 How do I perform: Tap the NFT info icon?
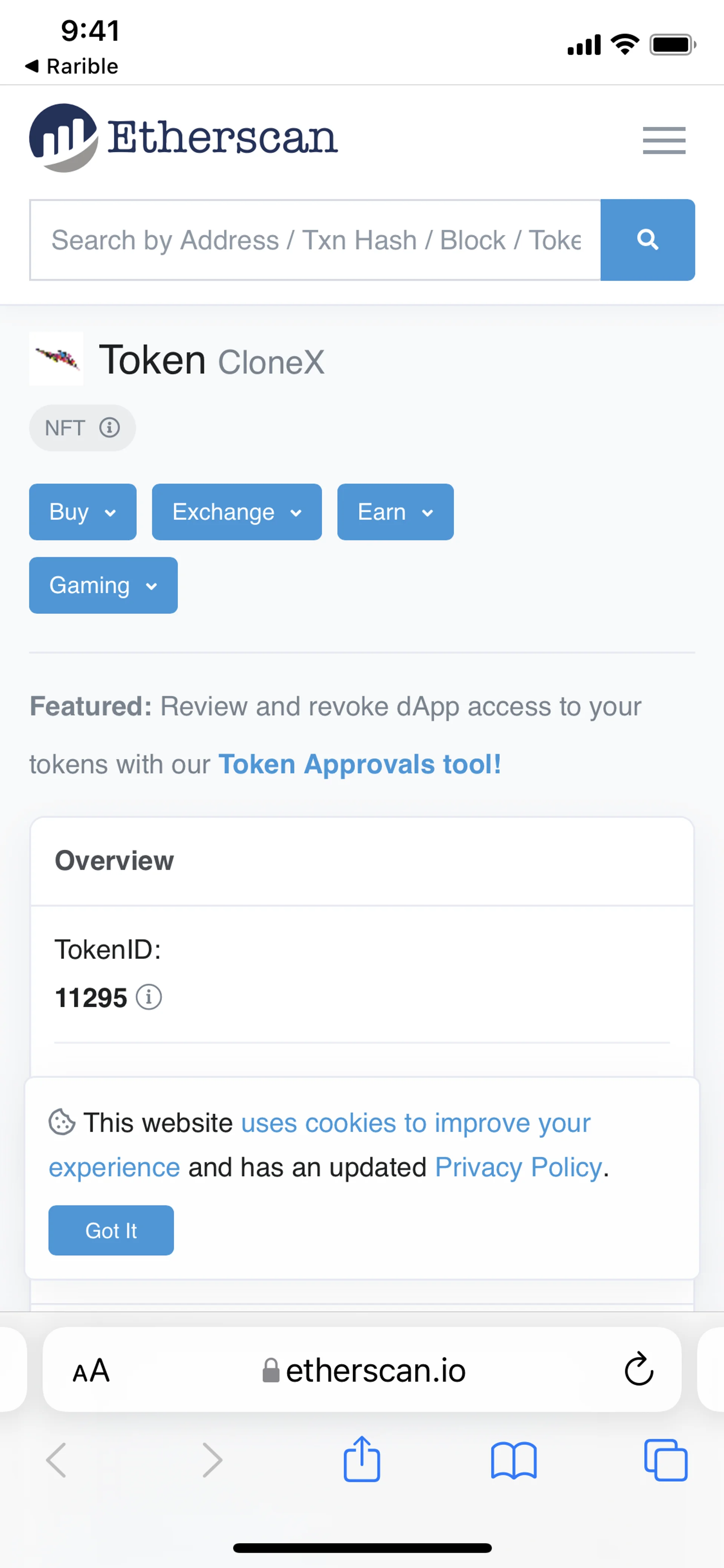(x=109, y=427)
